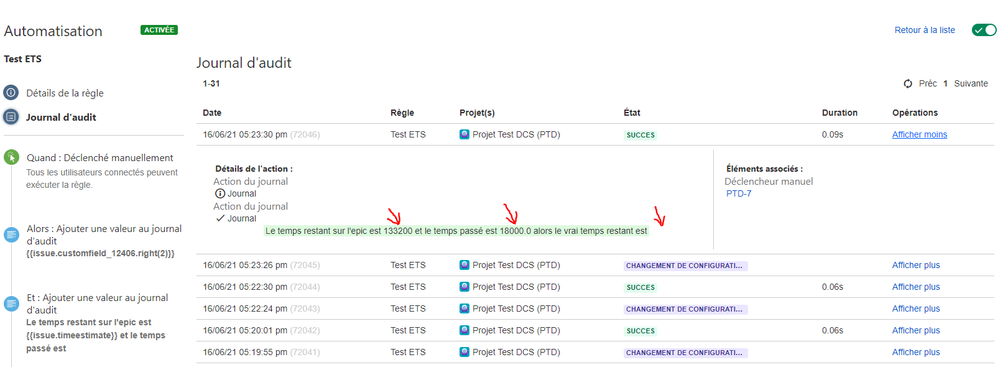
Task: Click the green manual trigger icon
Action: click(x=11, y=157)
